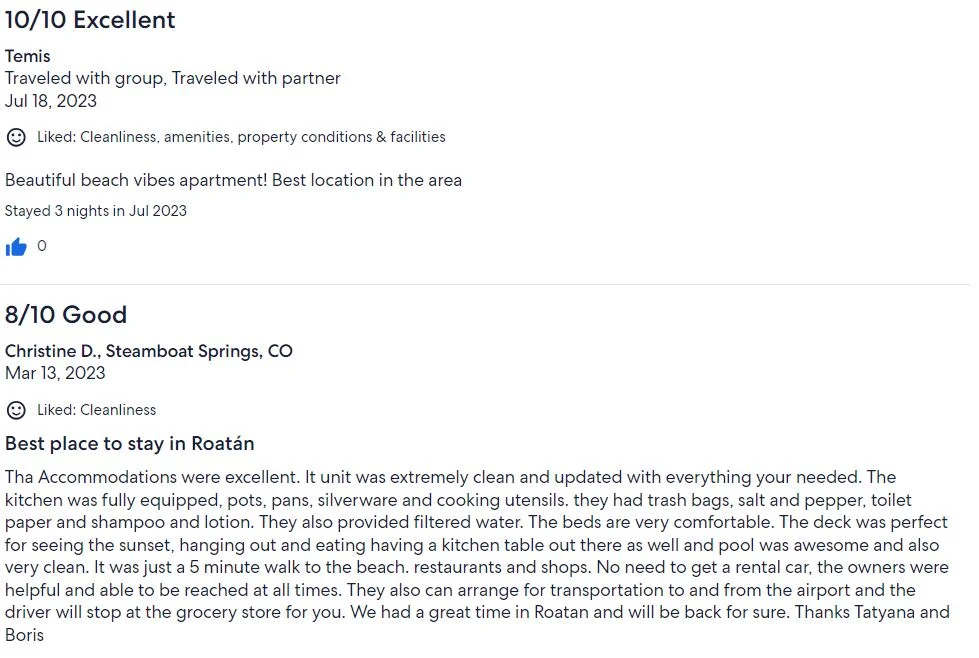Click the helpful vote count '0'
979x658 pixels.
pyautogui.click(x=42, y=246)
